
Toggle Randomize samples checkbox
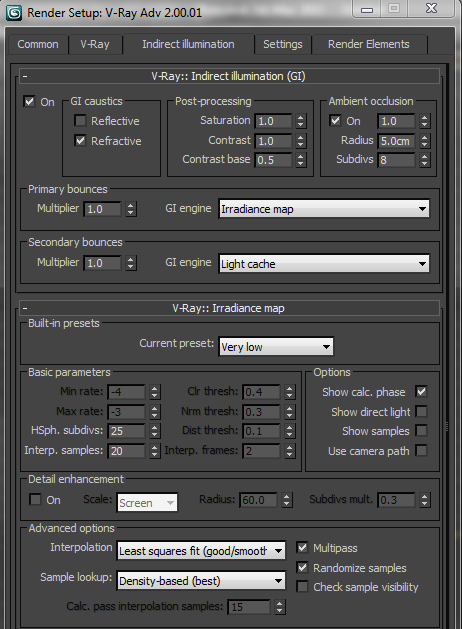click(x=302, y=568)
